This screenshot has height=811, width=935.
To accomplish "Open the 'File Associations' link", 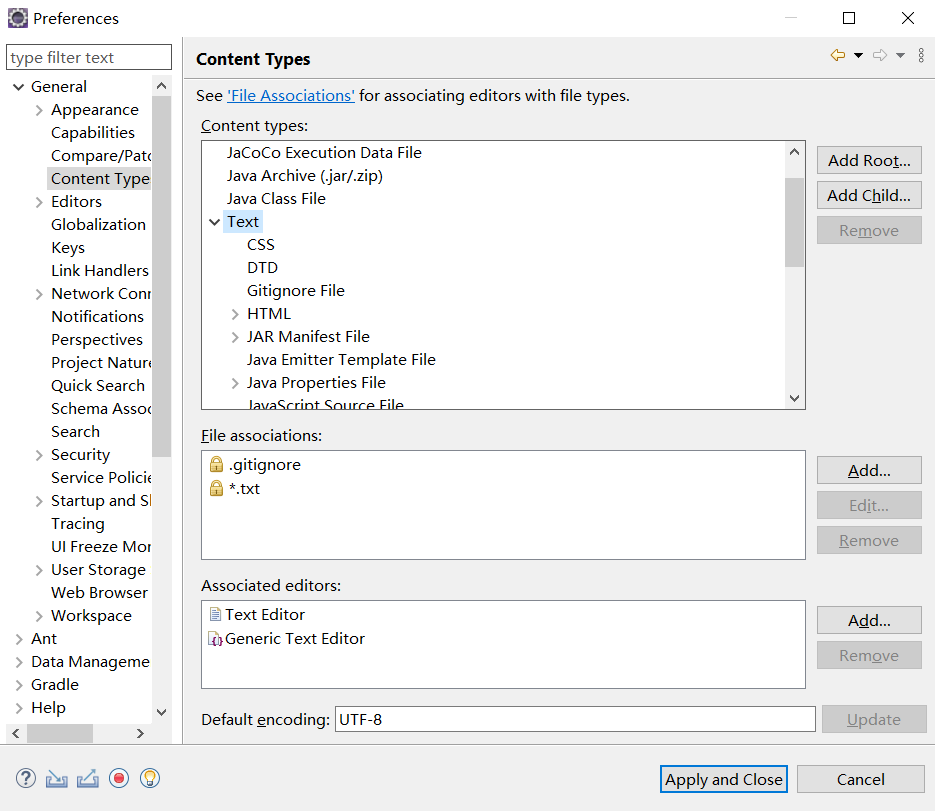I will pos(291,96).
